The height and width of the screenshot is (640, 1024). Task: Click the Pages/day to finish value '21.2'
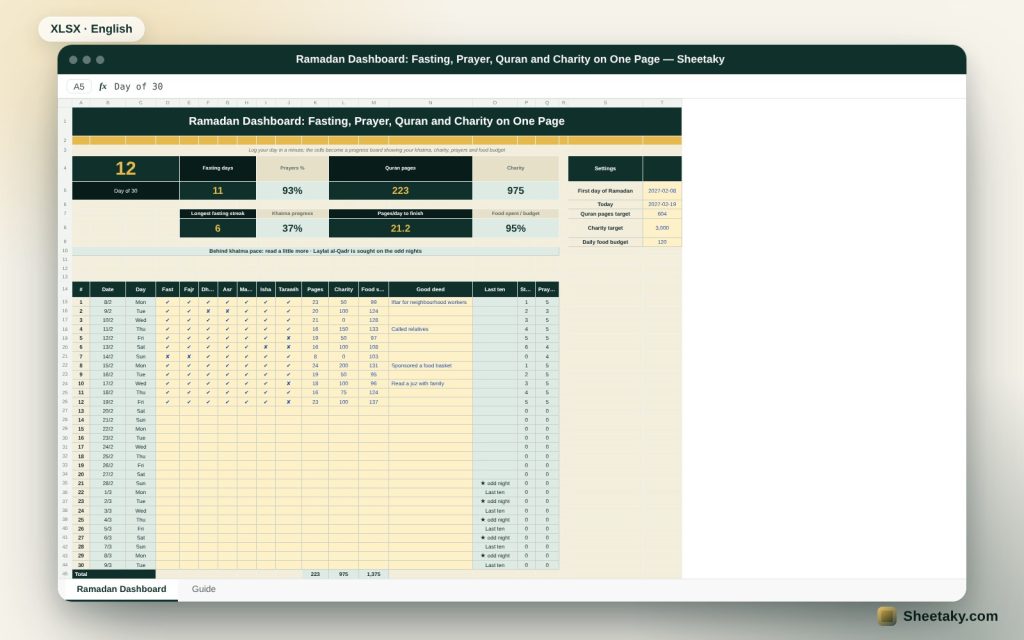click(x=400, y=228)
